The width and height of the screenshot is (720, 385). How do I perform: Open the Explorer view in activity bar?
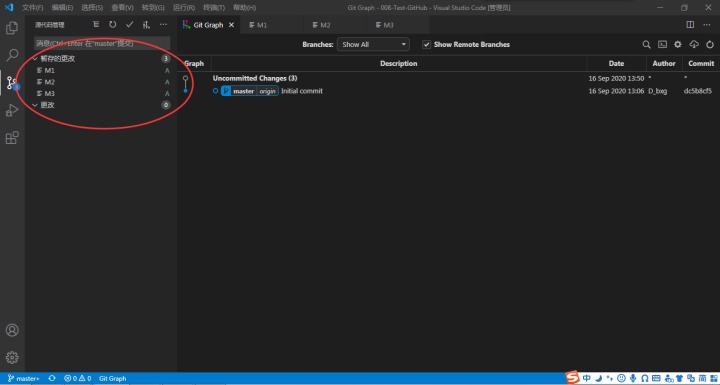(x=12, y=28)
